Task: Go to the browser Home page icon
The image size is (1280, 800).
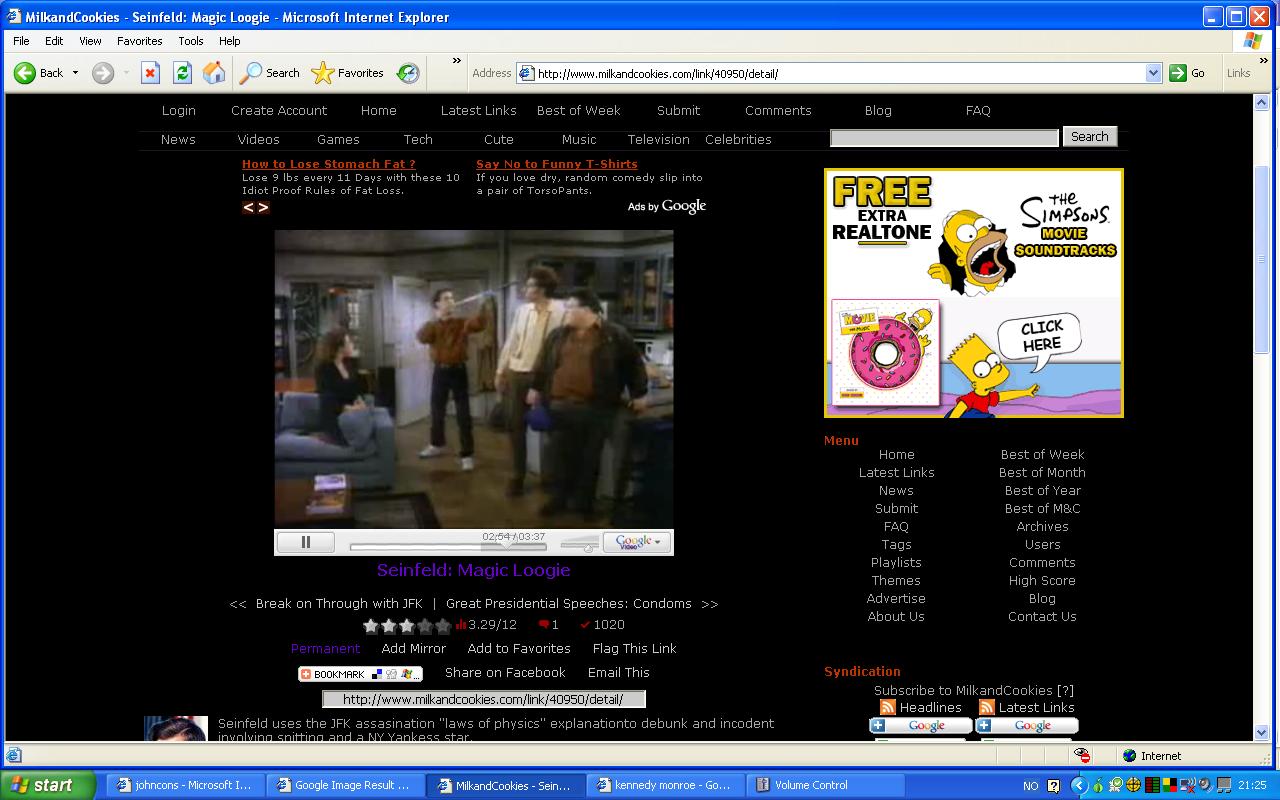Action: [214, 72]
